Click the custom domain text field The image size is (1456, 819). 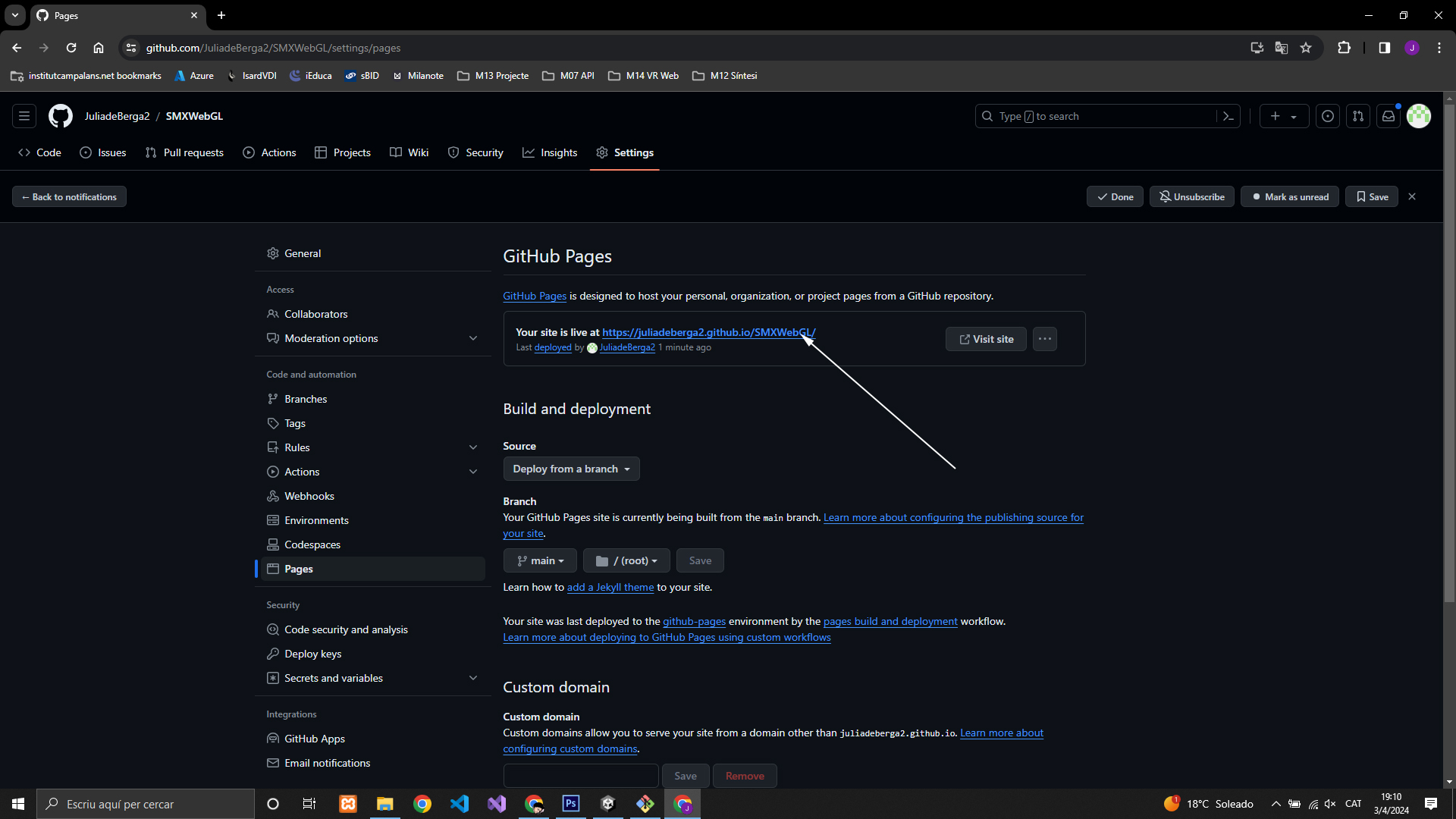[581, 776]
